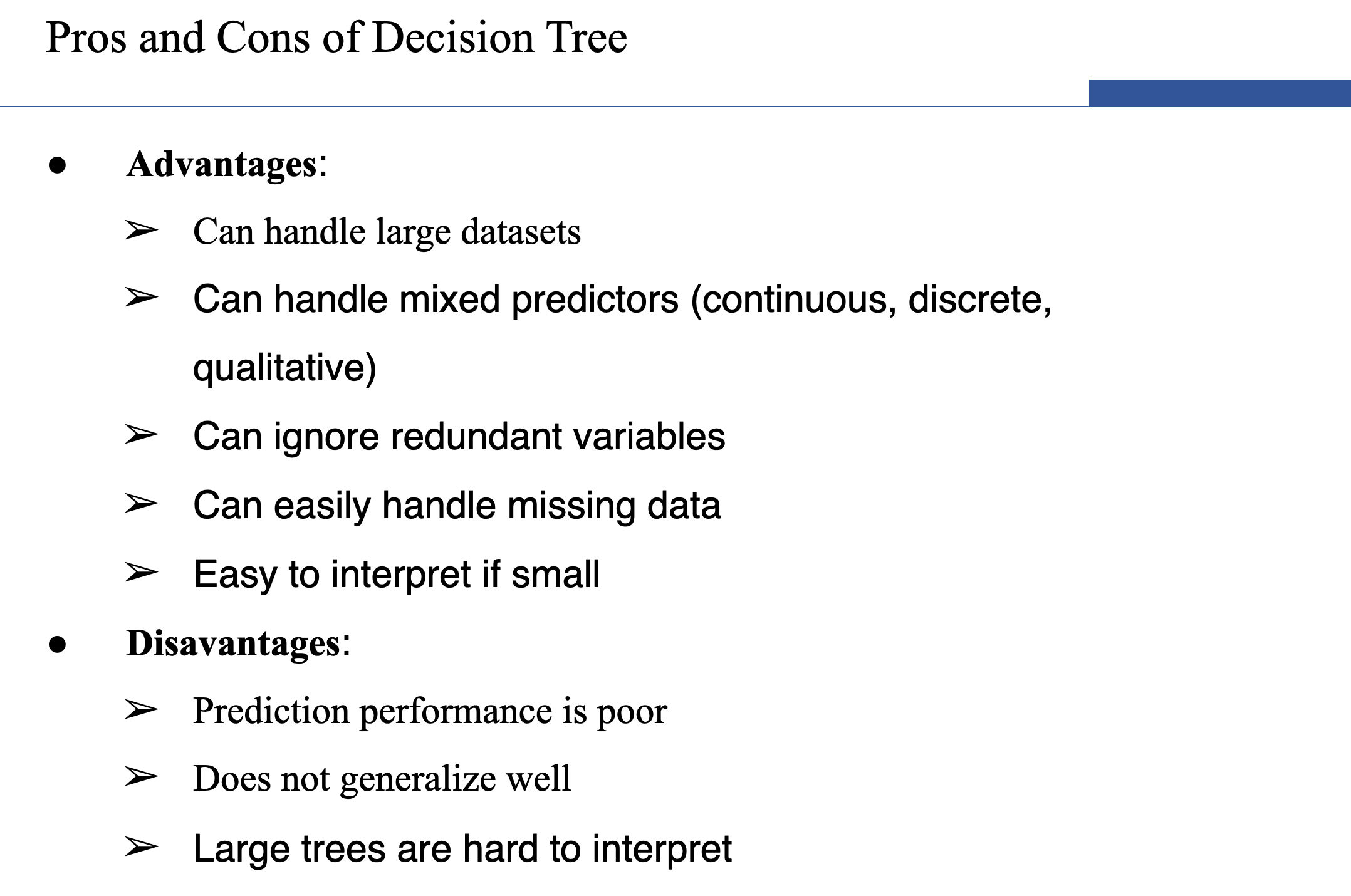Click the text Easy to interpret if small
The height and width of the screenshot is (896, 1351).
click(x=397, y=575)
